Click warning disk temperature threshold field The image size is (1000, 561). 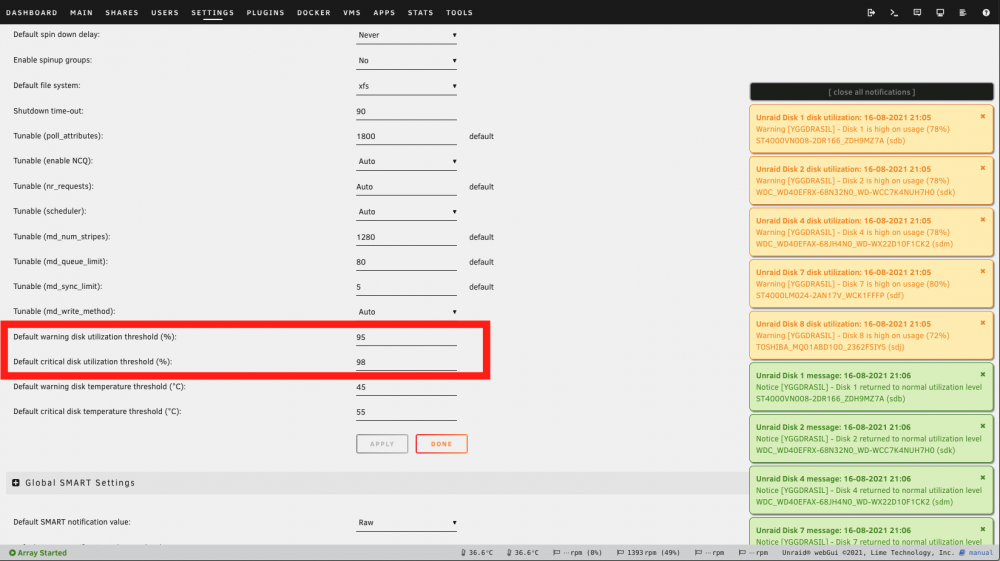(x=406, y=387)
